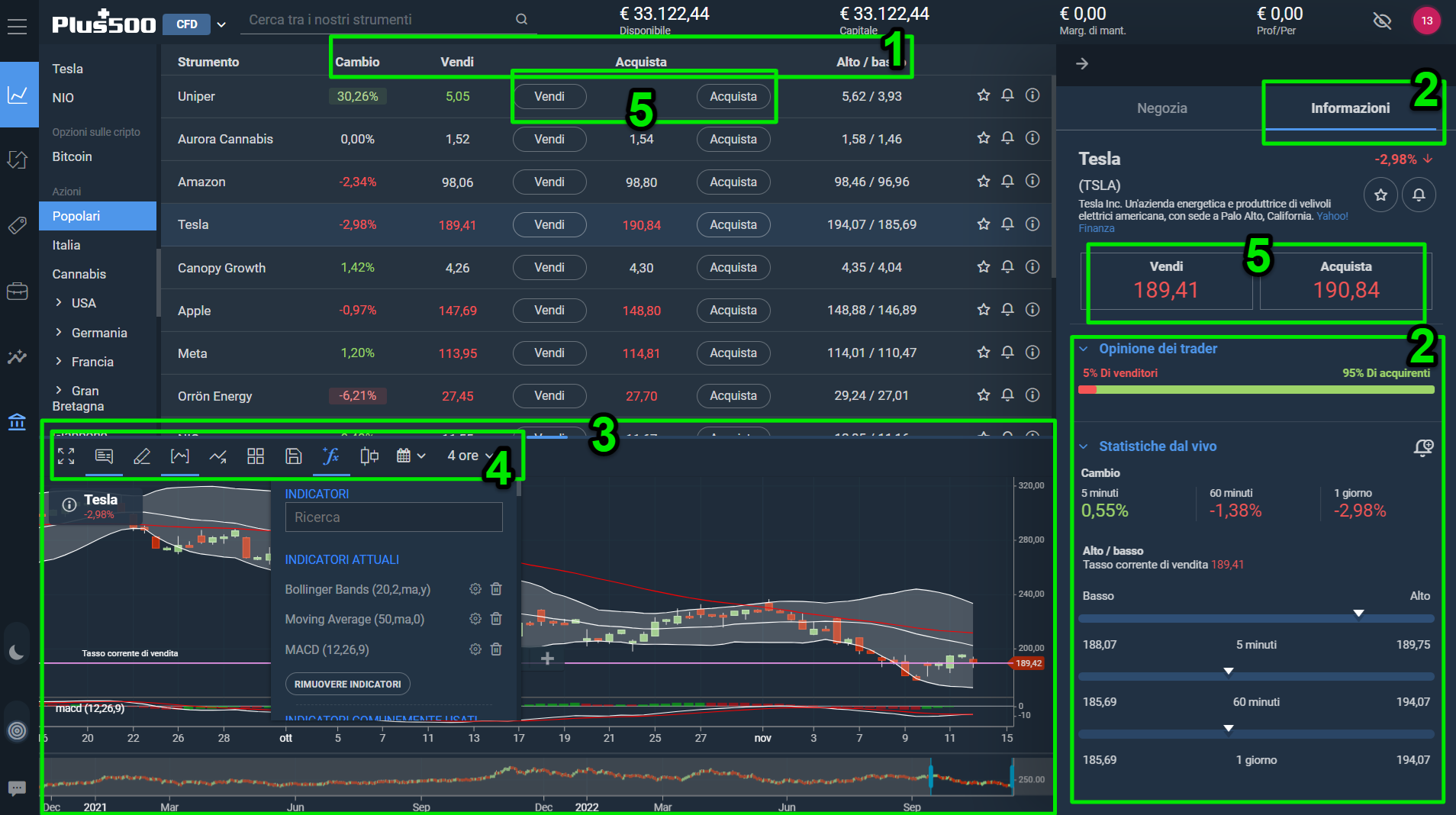Click the chart range navigator right handle

[1012, 778]
